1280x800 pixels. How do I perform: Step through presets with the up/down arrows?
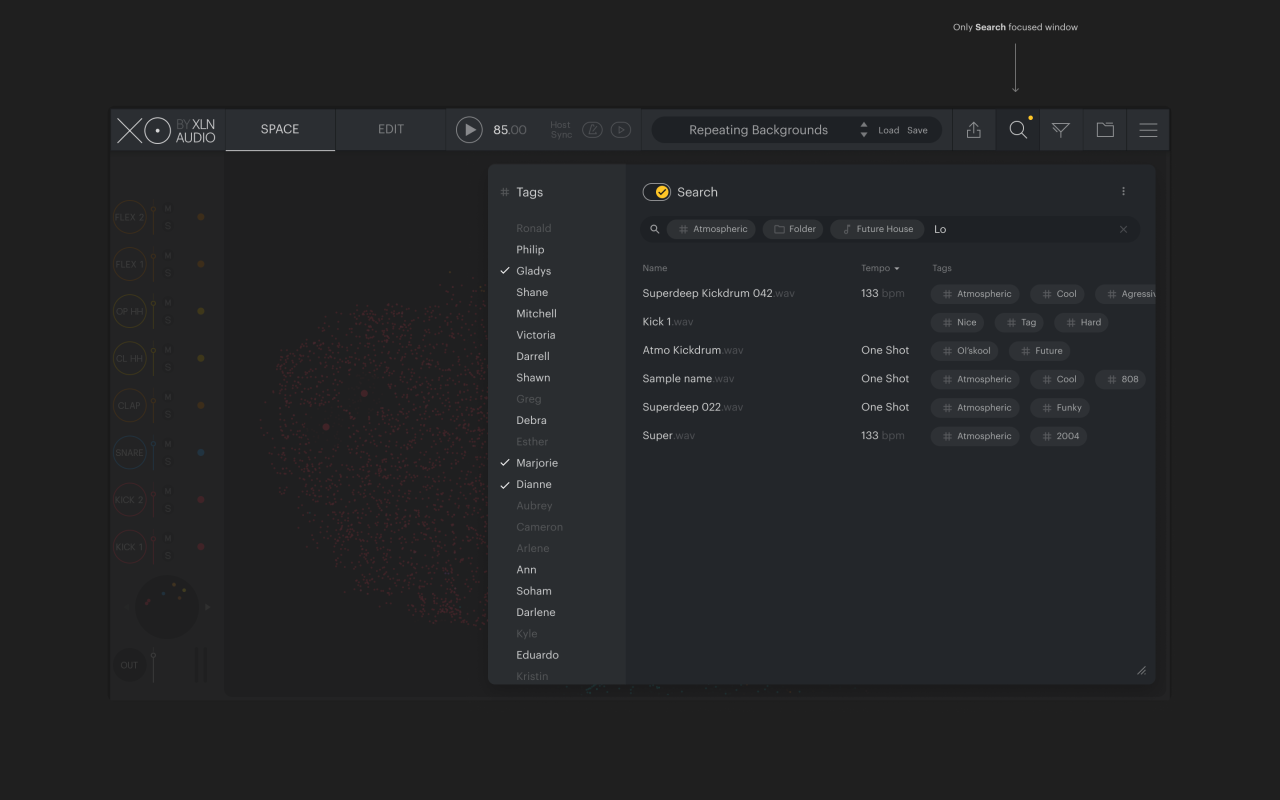pos(864,130)
